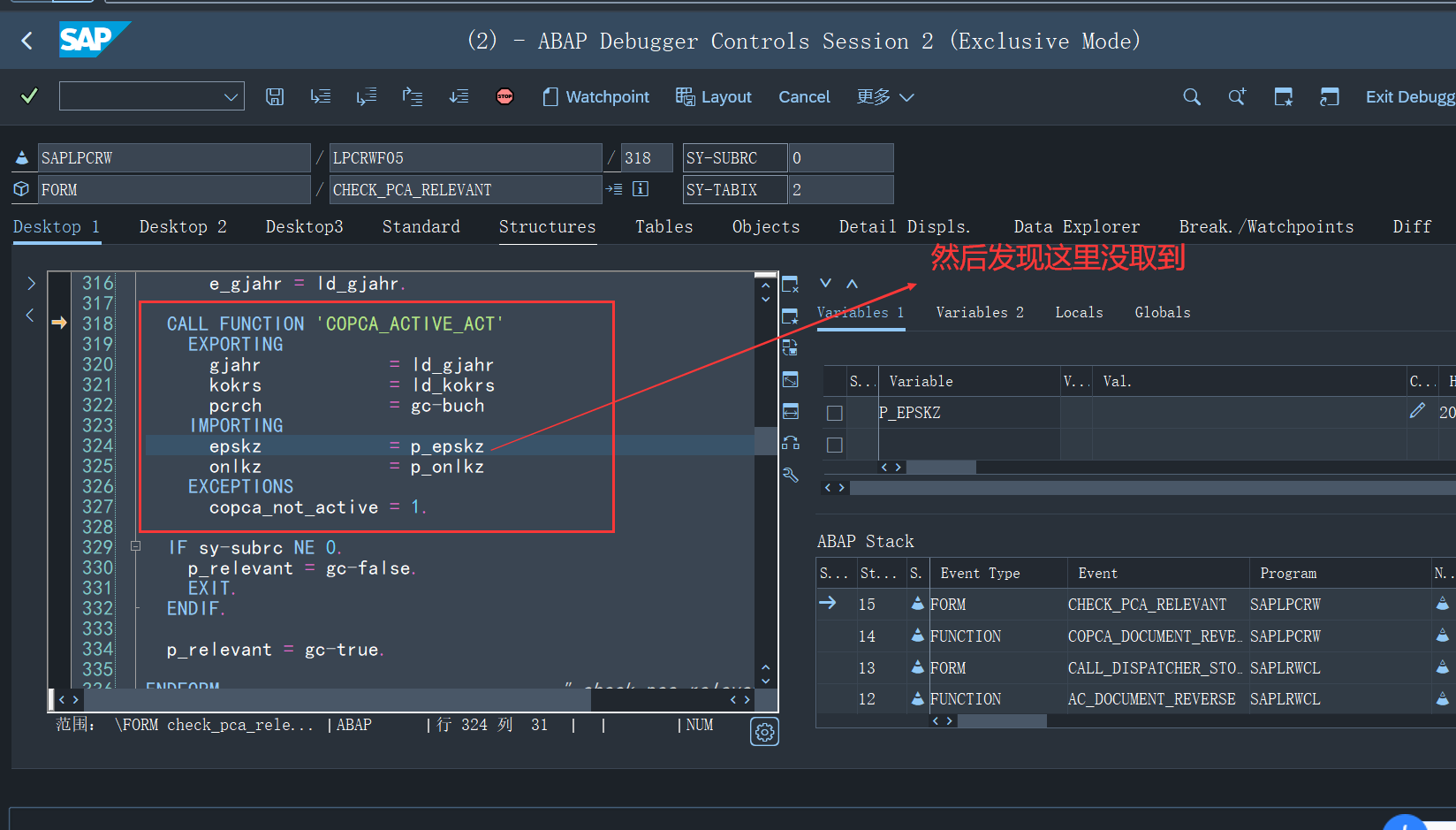Open the Diff tab

tap(1411, 226)
